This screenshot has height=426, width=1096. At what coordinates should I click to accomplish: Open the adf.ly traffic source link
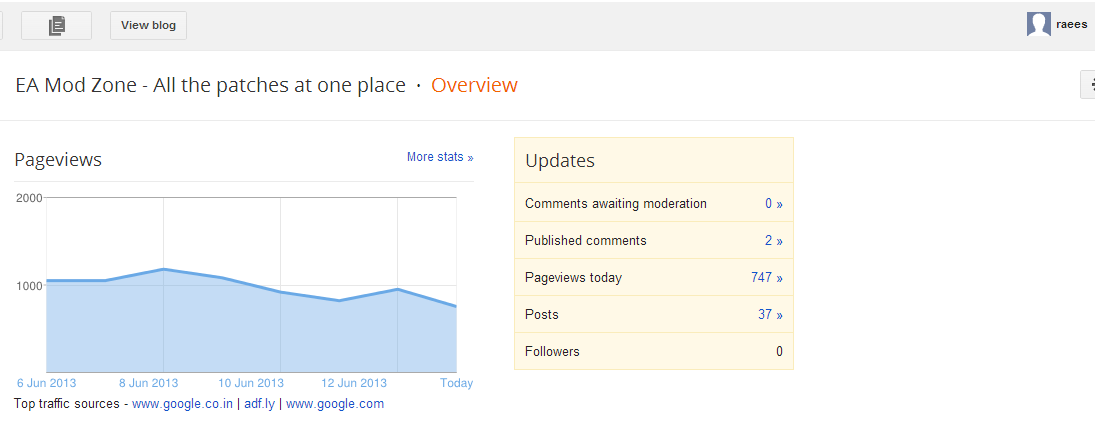tap(260, 404)
